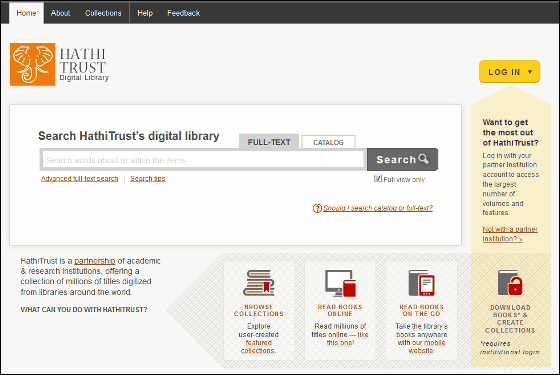Open 'Should I search catalog or full-text?' link
This screenshot has width=560, height=375.
(x=378, y=208)
